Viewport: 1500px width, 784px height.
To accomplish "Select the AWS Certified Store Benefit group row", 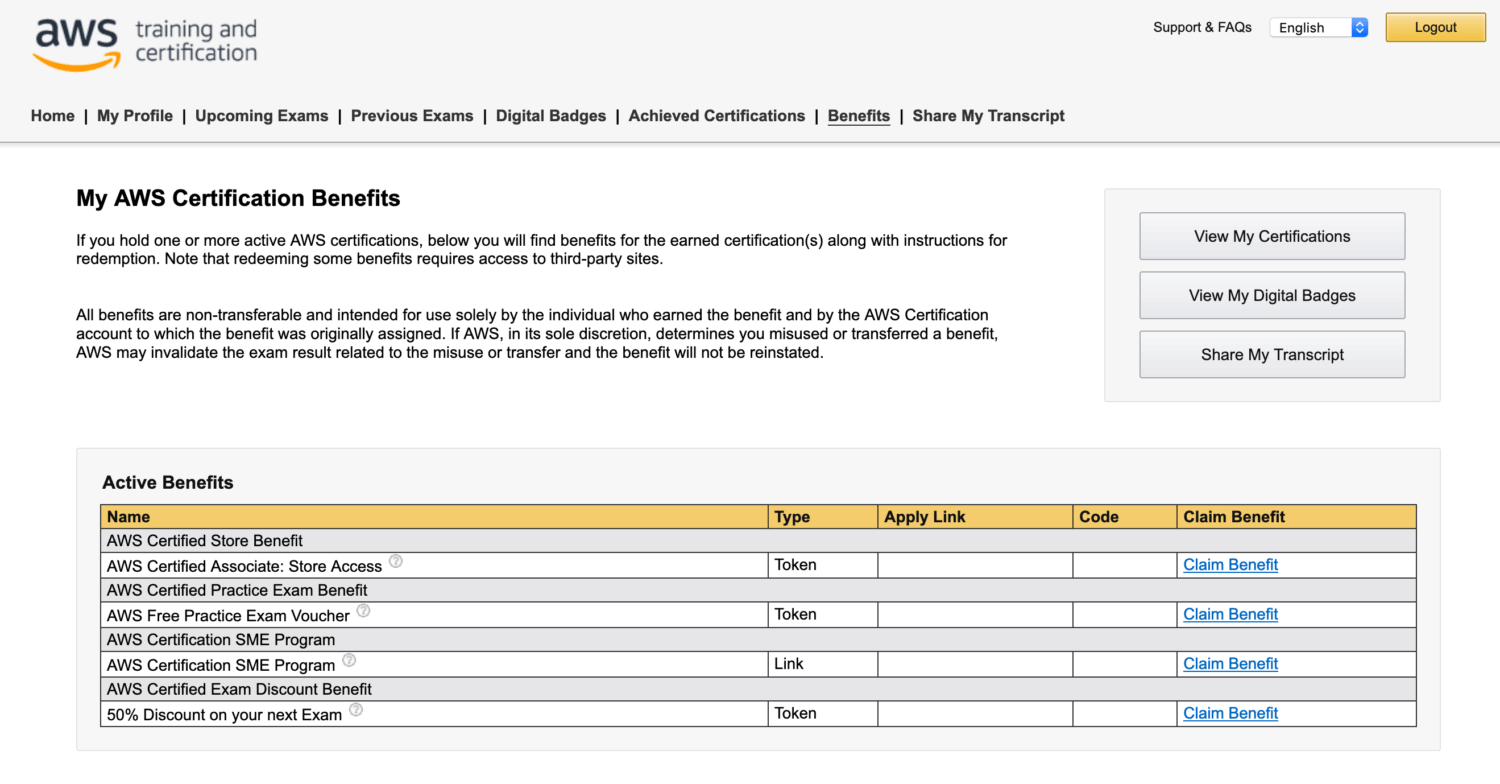I will pyautogui.click(x=759, y=541).
